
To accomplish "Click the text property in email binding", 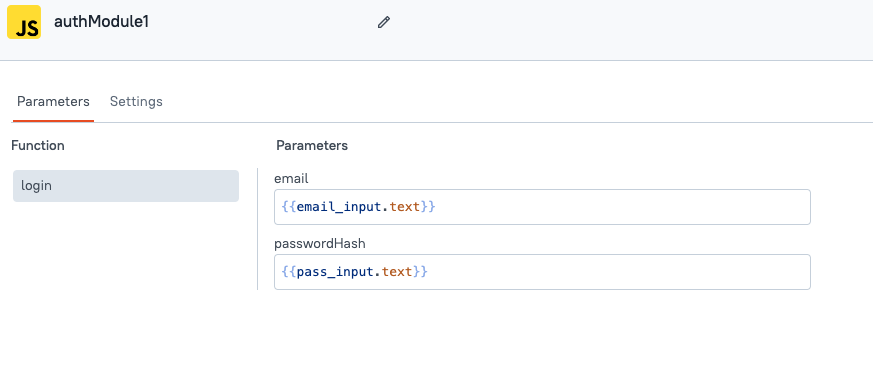I will (x=405, y=207).
